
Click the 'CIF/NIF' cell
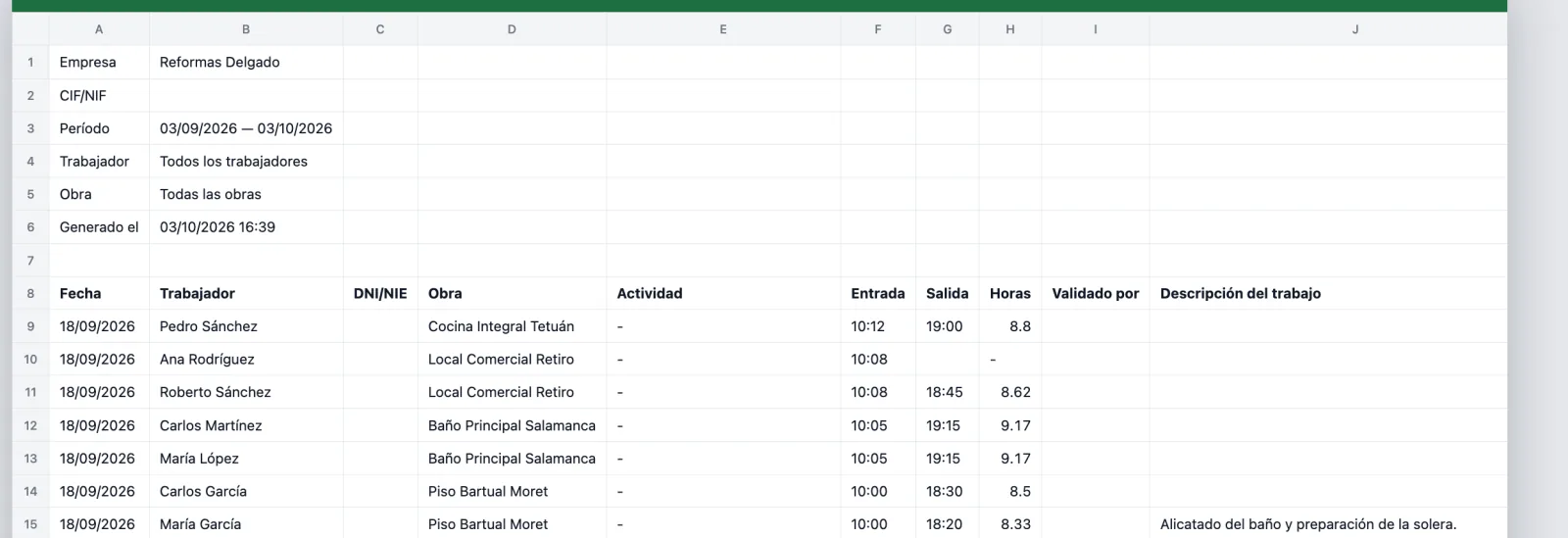(99, 95)
